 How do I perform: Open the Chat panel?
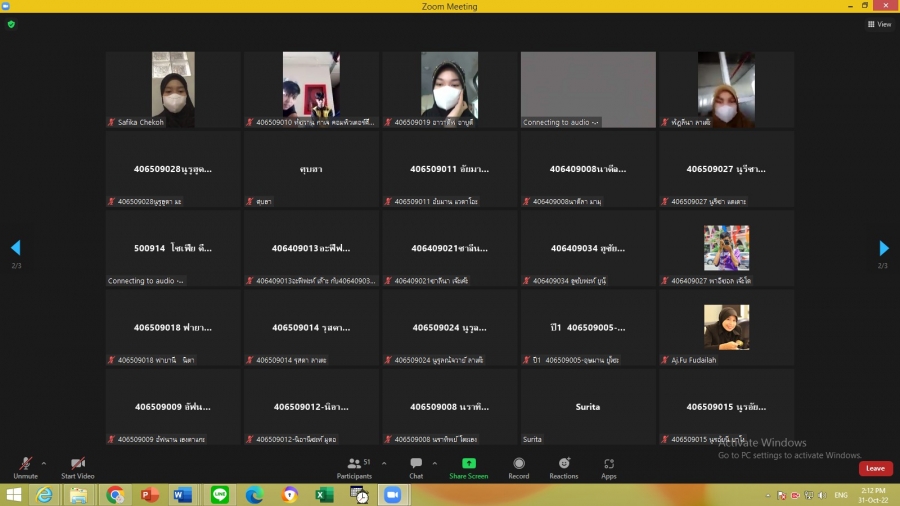pos(416,465)
